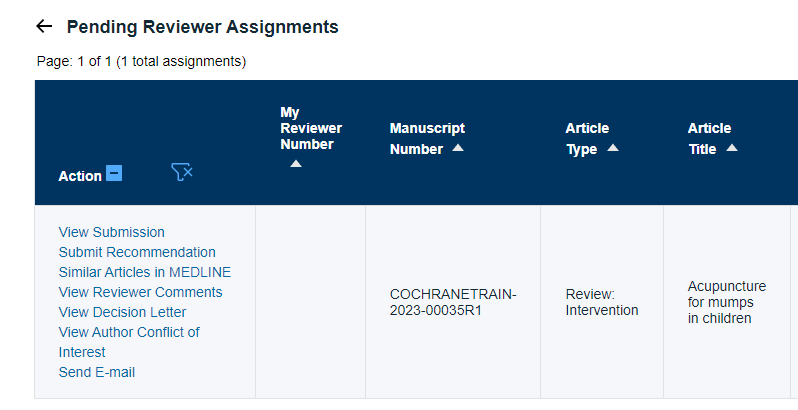Click the Send E-mail link
798x410 pixels.
[x=97, y=372]
